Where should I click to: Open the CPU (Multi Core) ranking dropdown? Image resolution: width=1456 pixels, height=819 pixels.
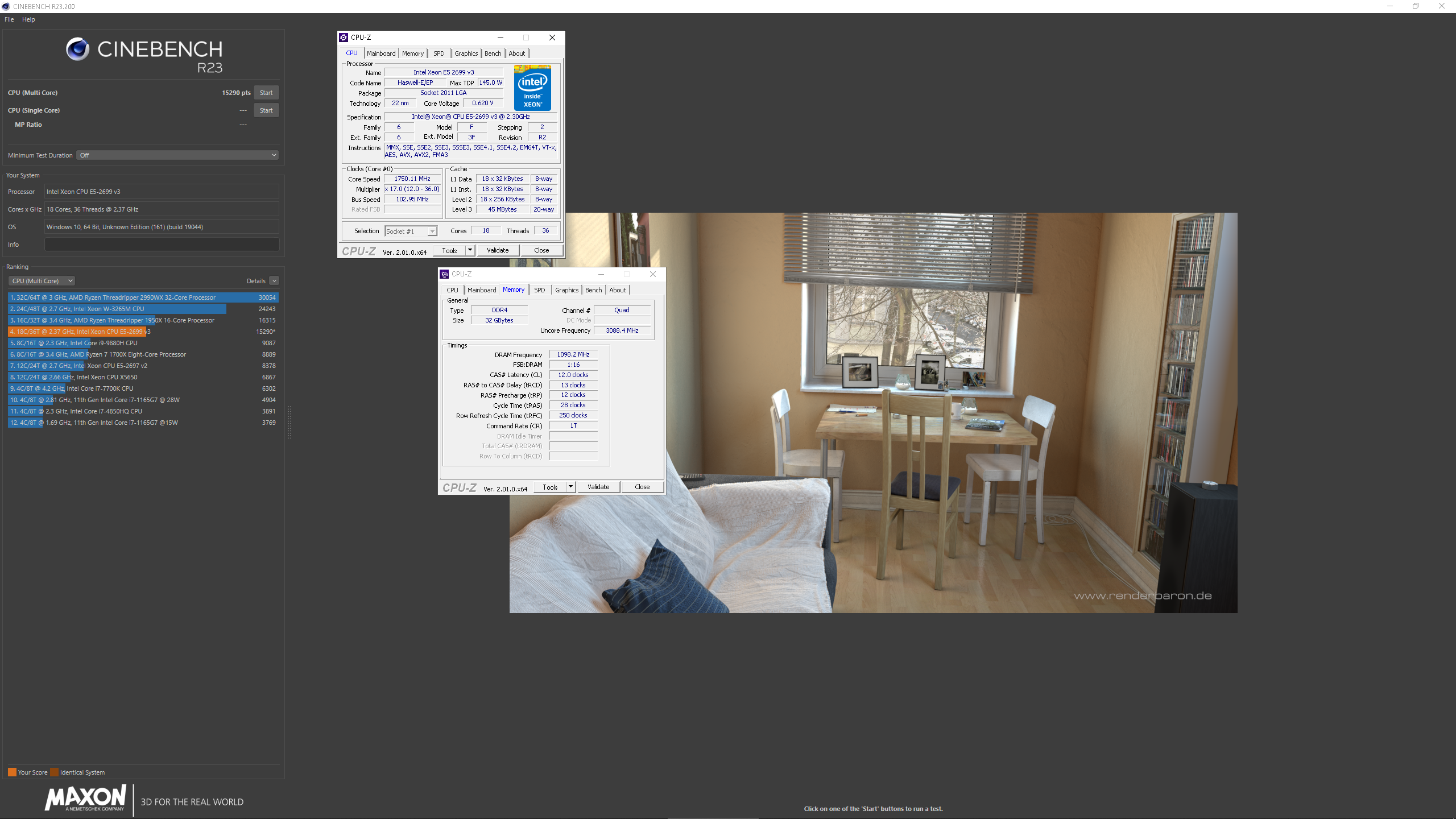42,281
